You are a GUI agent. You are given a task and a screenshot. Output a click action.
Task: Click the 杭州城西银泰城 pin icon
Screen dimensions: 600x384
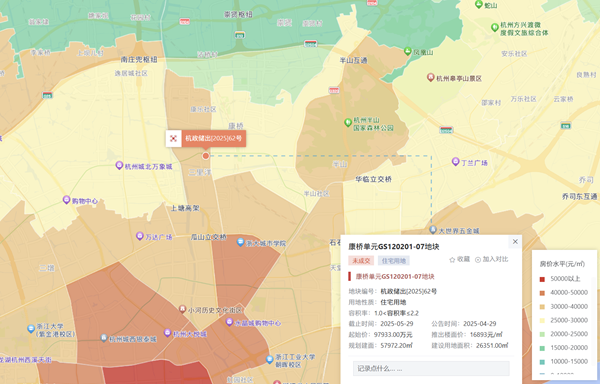coord(104,338)
